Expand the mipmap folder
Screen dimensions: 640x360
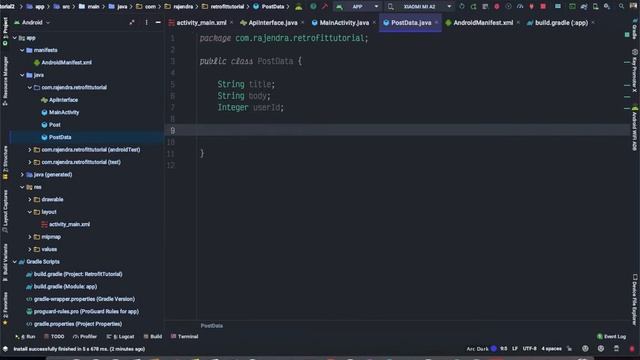click(x=29, y=237)
